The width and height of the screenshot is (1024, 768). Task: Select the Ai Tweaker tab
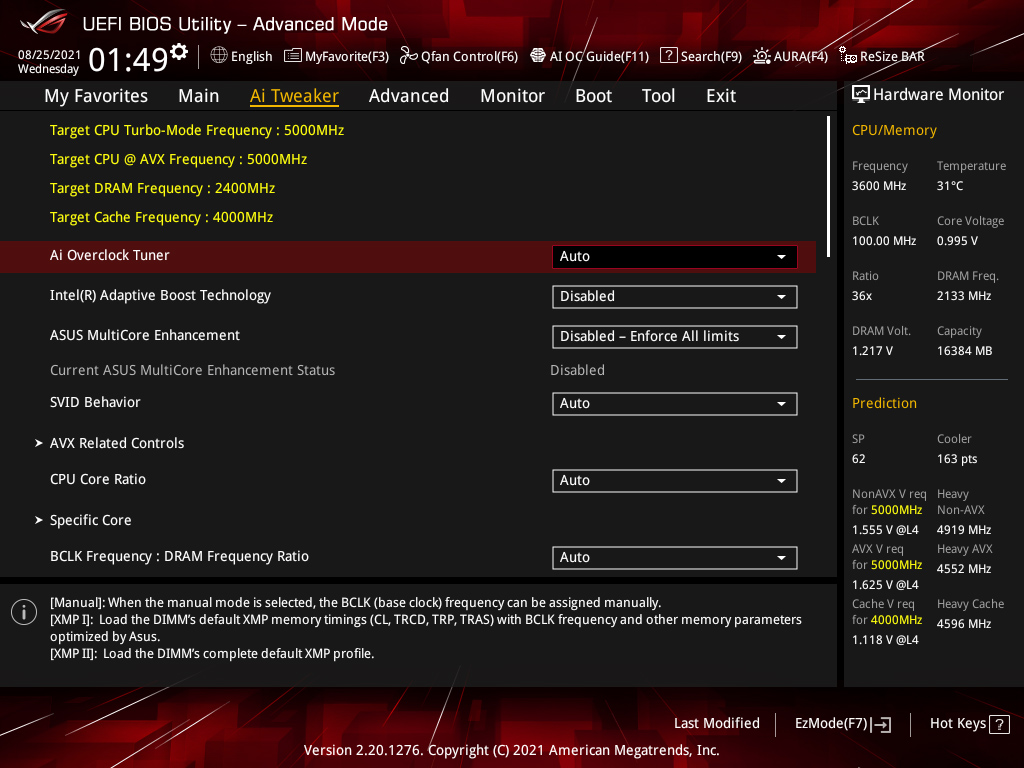[x=294, y=96]
